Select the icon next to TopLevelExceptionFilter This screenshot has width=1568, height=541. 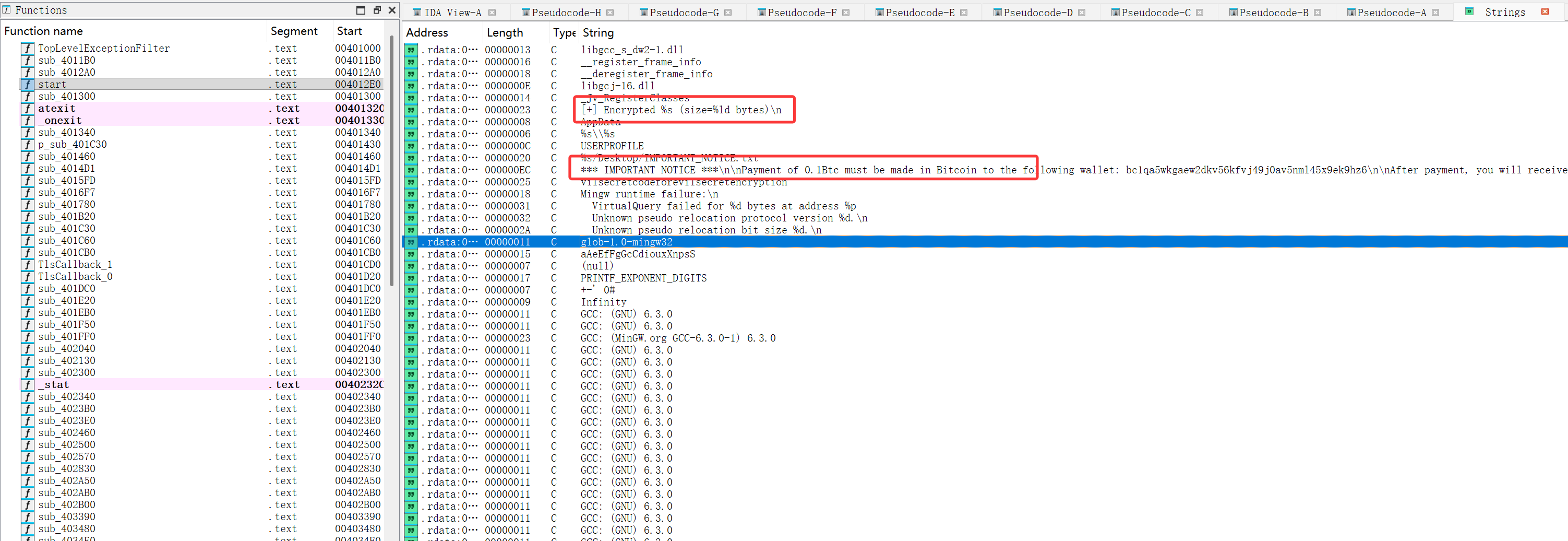[x=27, y=48]
